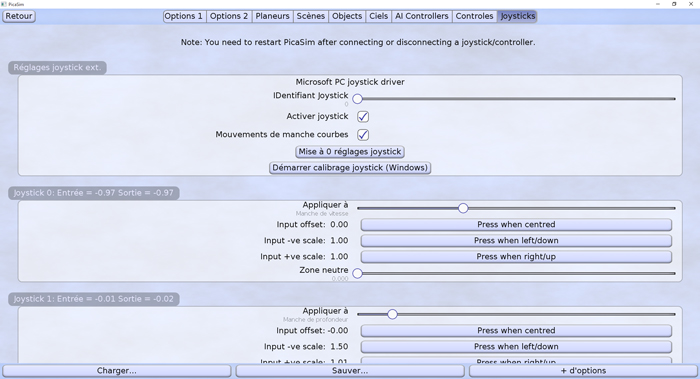Image resolution: width=700 pixels, height=379 pixels.
Task: Click Joystick 0 'Input -ve scale: 1.00' label
Action: [x=306, y=241]
